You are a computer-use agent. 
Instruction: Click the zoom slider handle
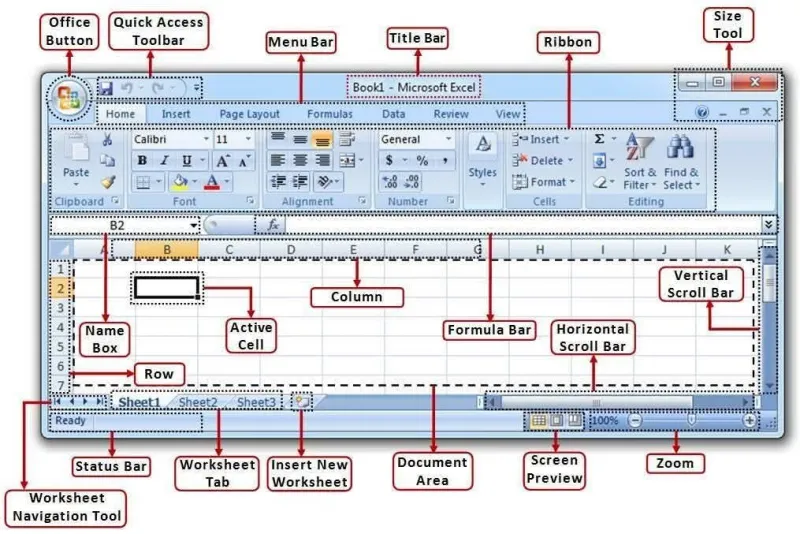point(691,420)
